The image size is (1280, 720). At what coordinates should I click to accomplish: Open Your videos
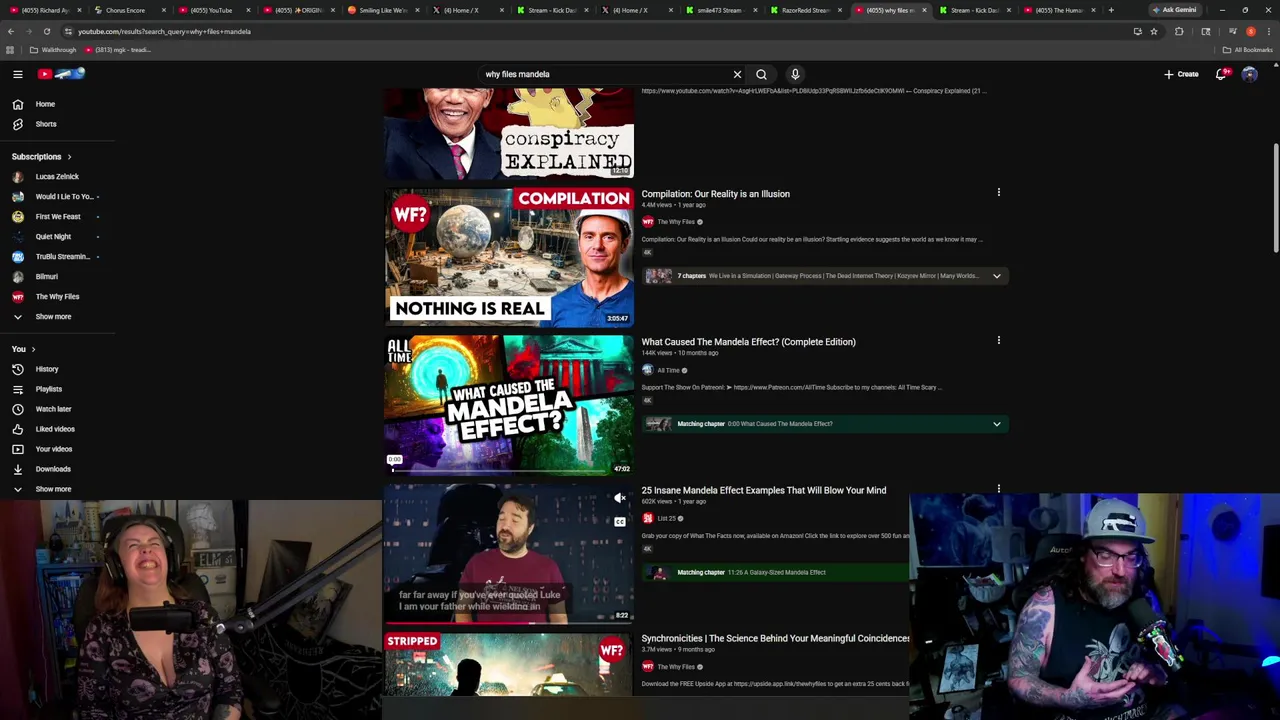[x=54, y=449]
